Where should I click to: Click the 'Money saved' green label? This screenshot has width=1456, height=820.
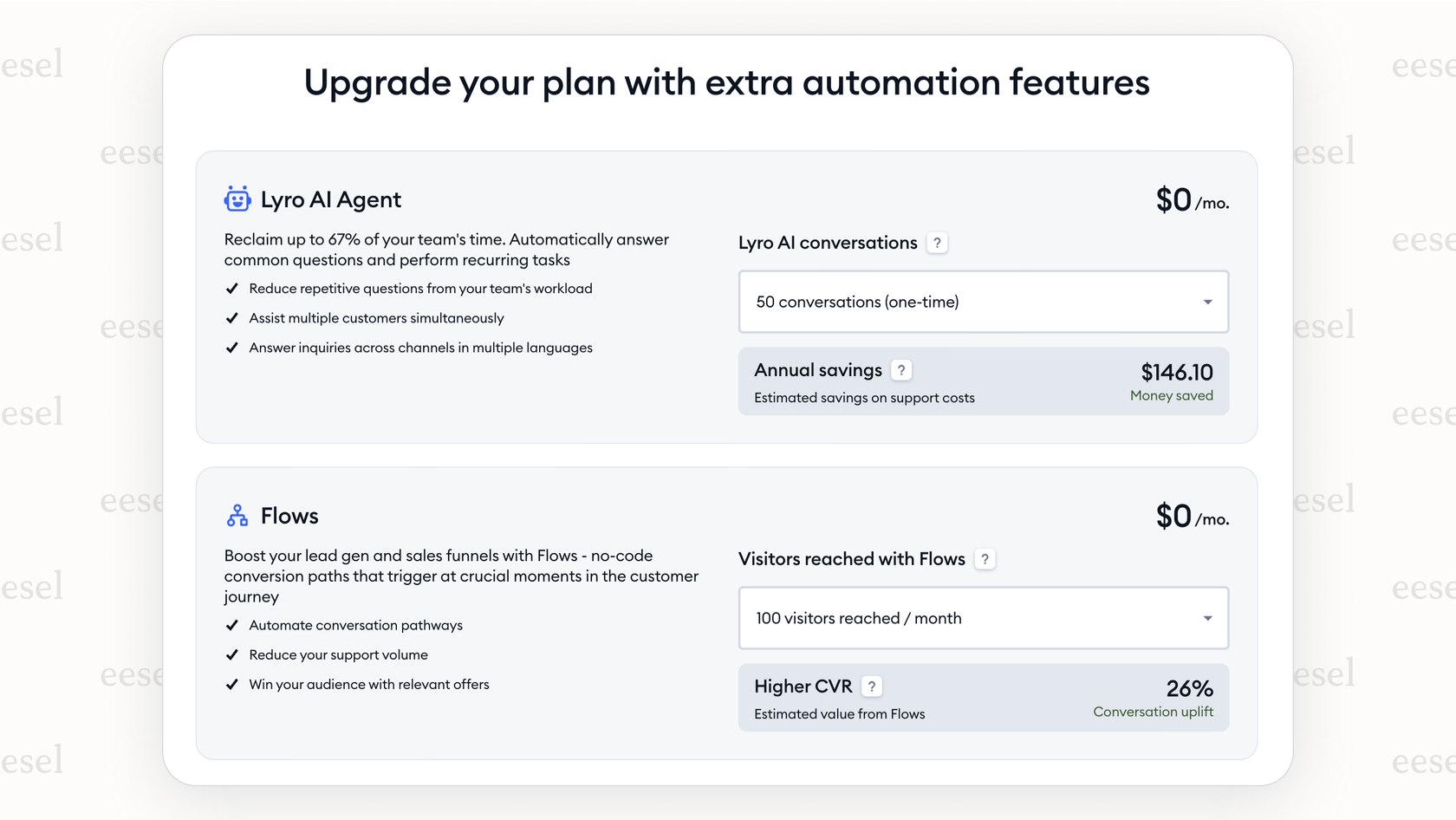click(x=1172, y=395)
